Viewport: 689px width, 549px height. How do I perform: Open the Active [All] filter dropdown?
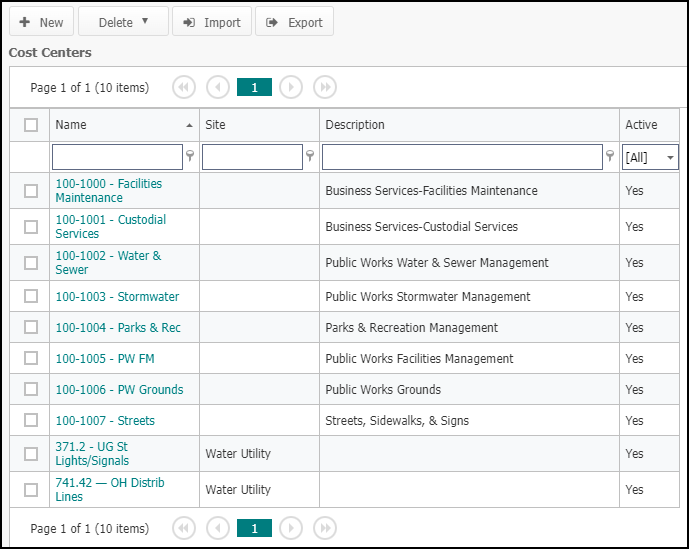(x=650, y=157)
